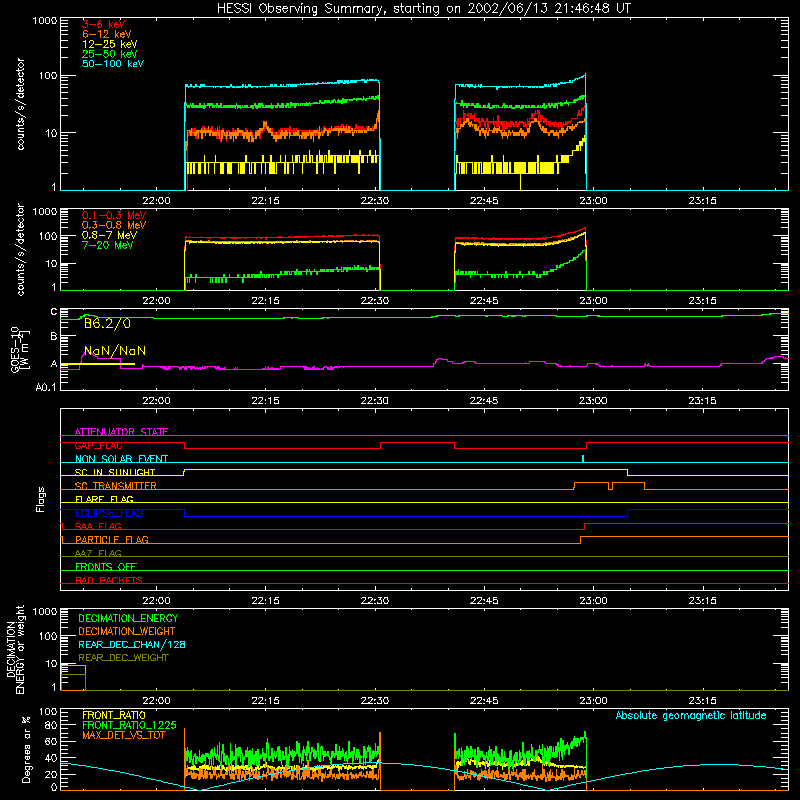Click the BAD_PACKETS flag label
The image size is (800, 800).
coord(109,580)
